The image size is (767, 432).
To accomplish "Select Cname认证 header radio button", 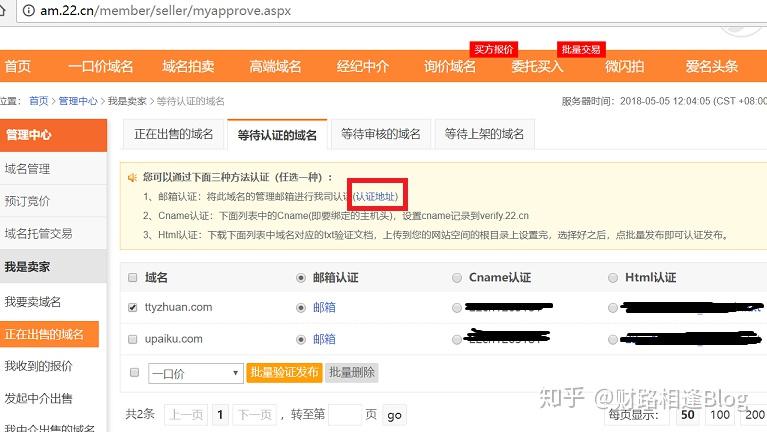I will pos(457,278).
